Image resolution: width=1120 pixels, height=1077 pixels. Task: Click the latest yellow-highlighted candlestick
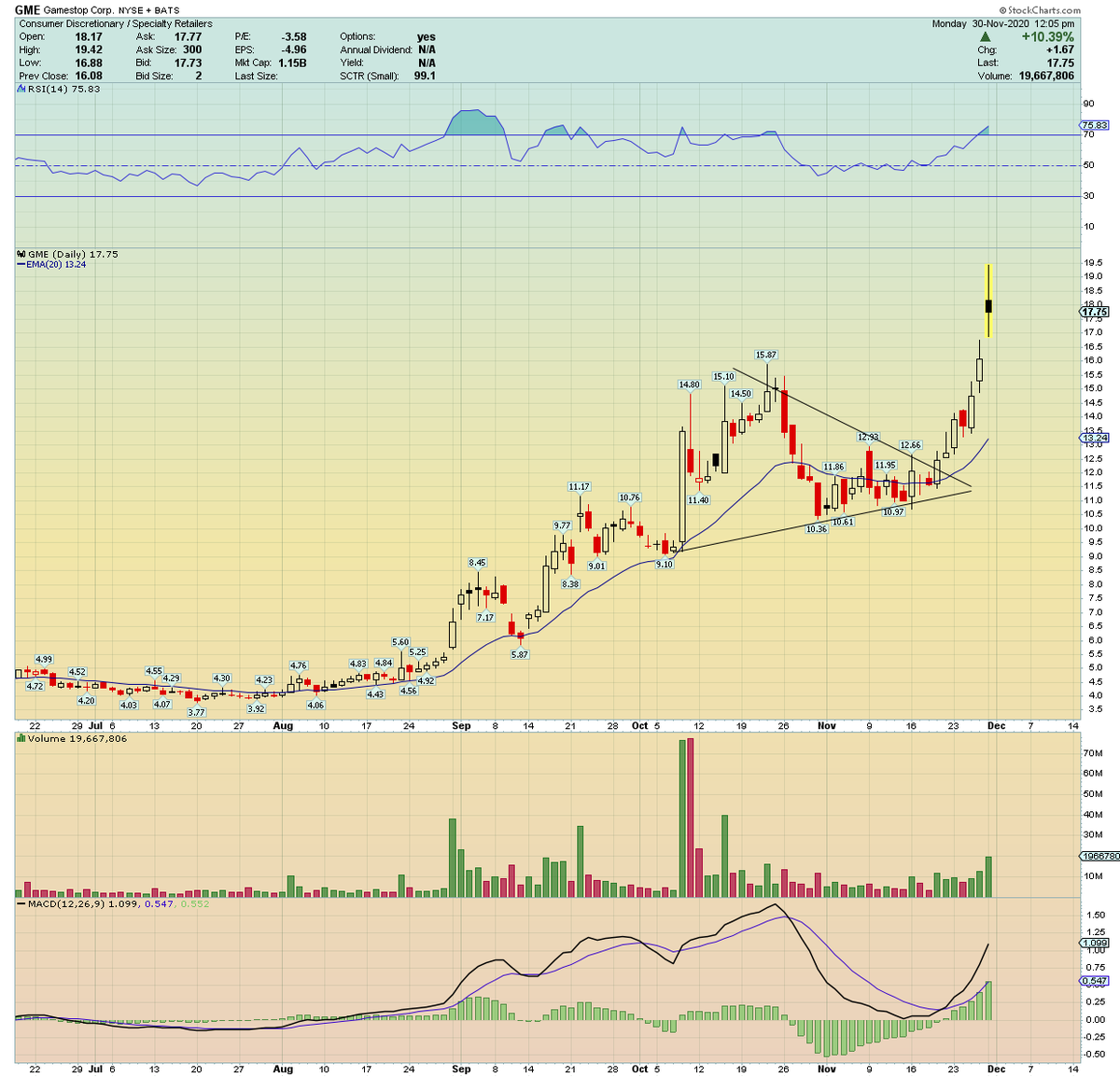point(988,301)
